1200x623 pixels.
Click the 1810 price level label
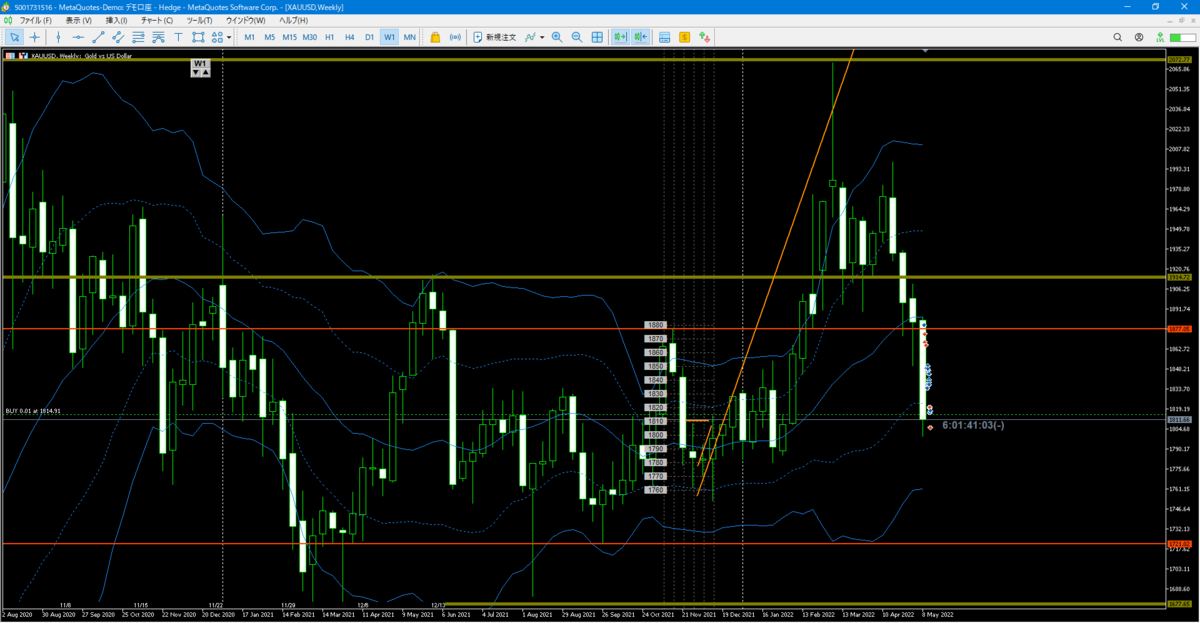click(x=656, y=421)
